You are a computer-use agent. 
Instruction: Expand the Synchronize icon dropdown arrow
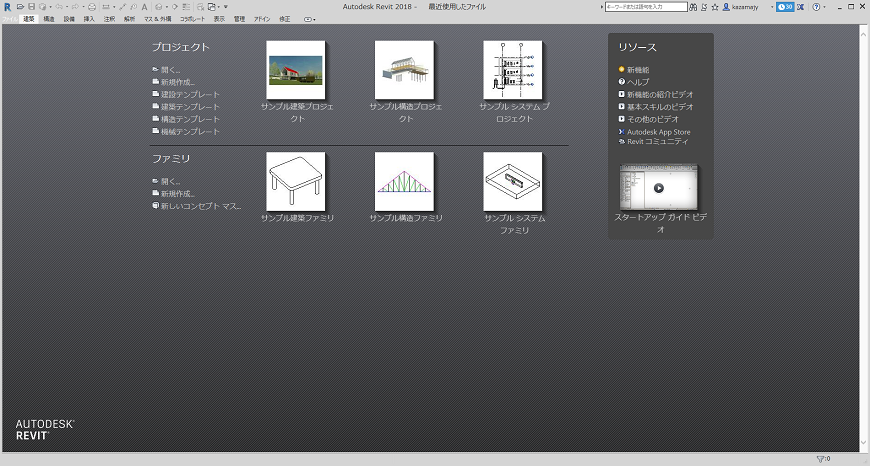point(50,7)
